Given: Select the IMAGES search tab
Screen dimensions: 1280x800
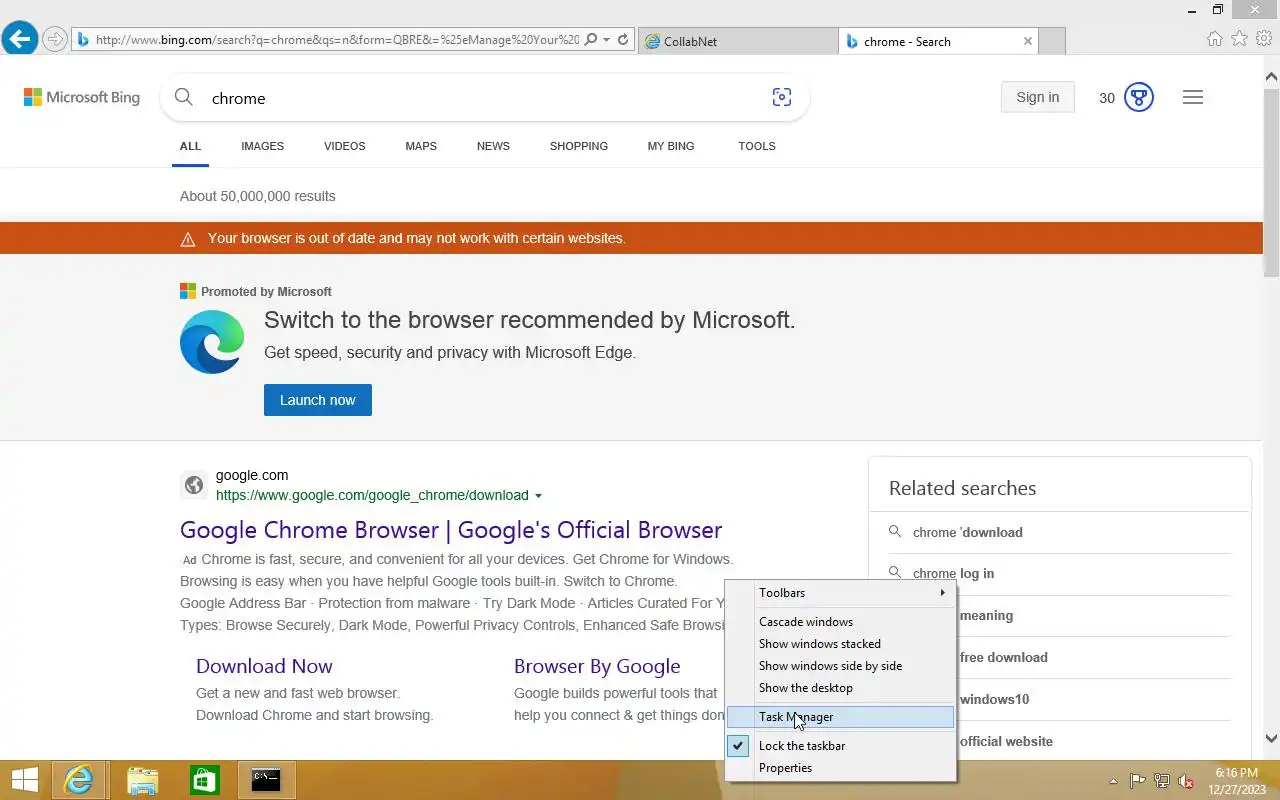Looking at the screenshot, I should 262,146.
